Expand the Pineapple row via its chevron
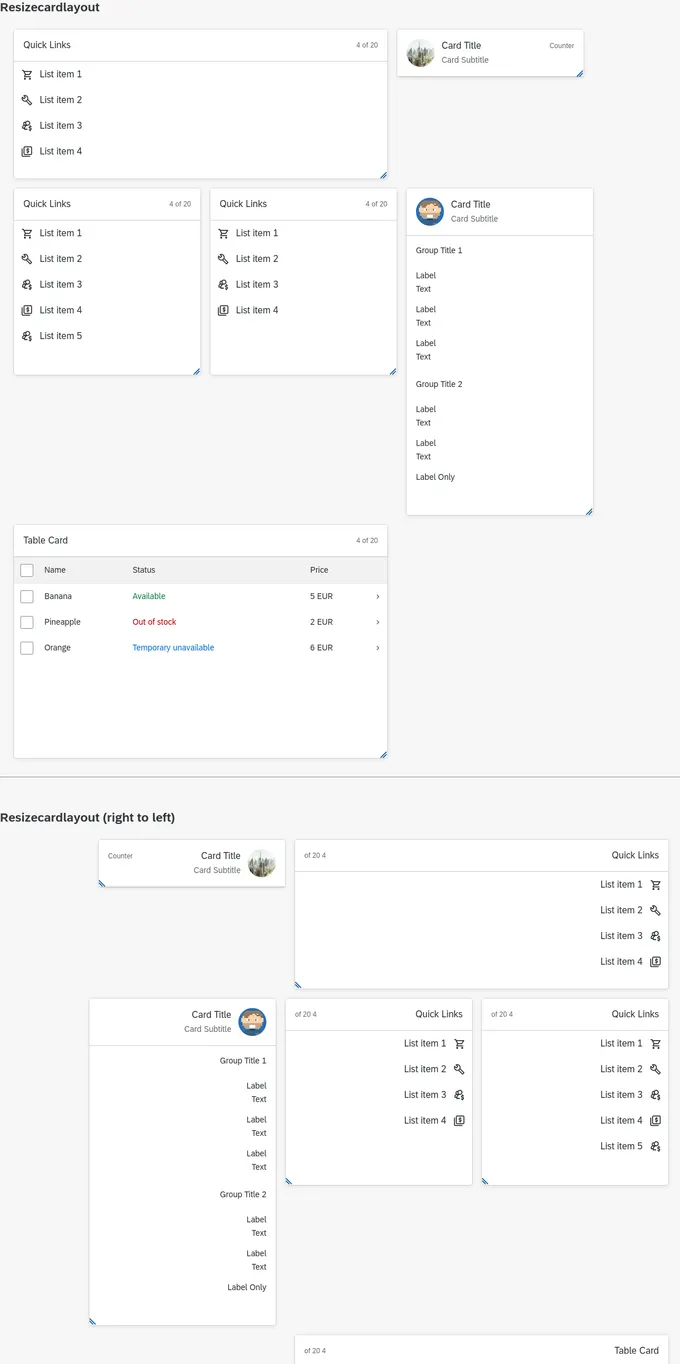The height and width of the screenshot is (1364, 680). pos(377,622)
